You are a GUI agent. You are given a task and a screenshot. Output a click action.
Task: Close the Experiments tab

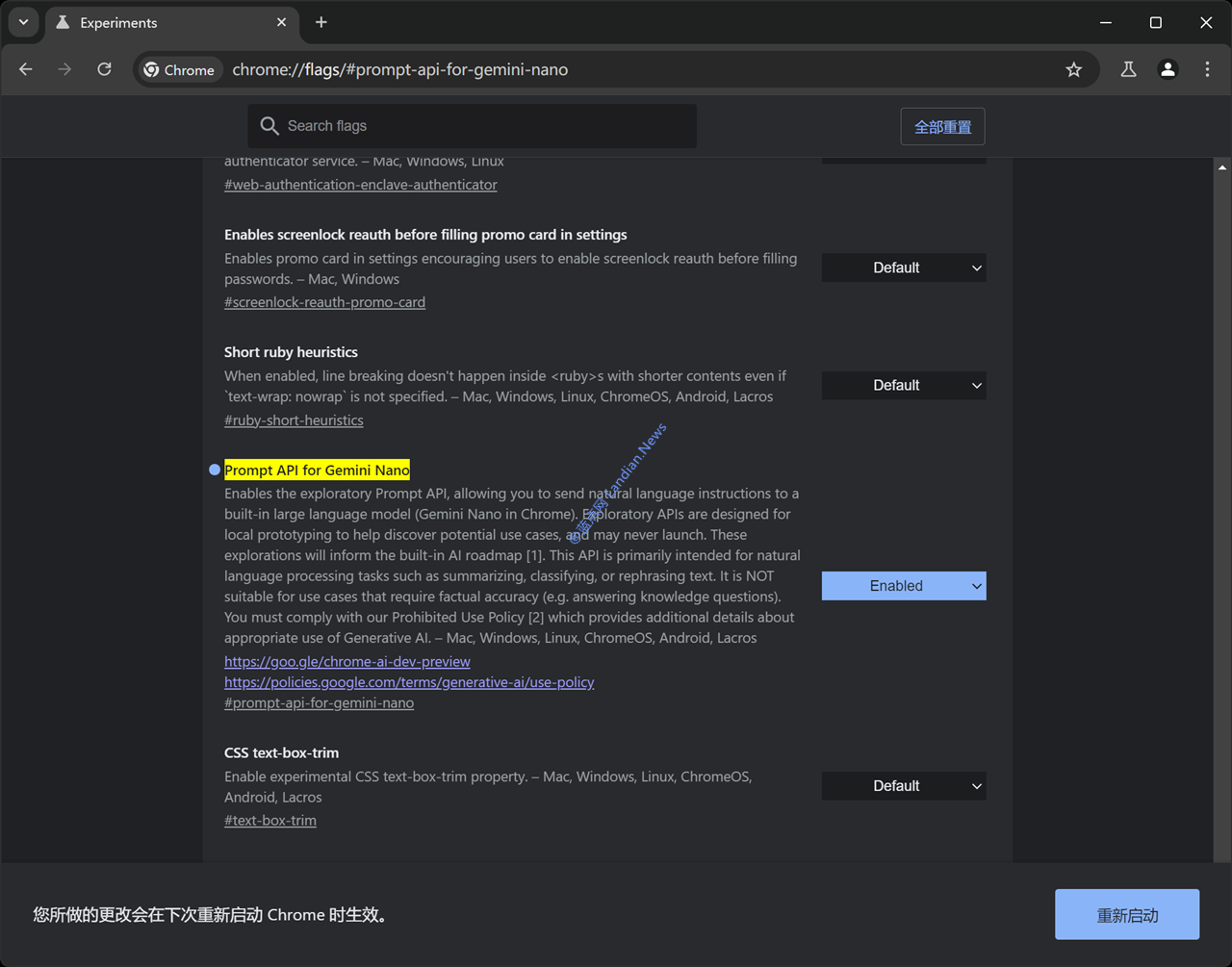281,22
